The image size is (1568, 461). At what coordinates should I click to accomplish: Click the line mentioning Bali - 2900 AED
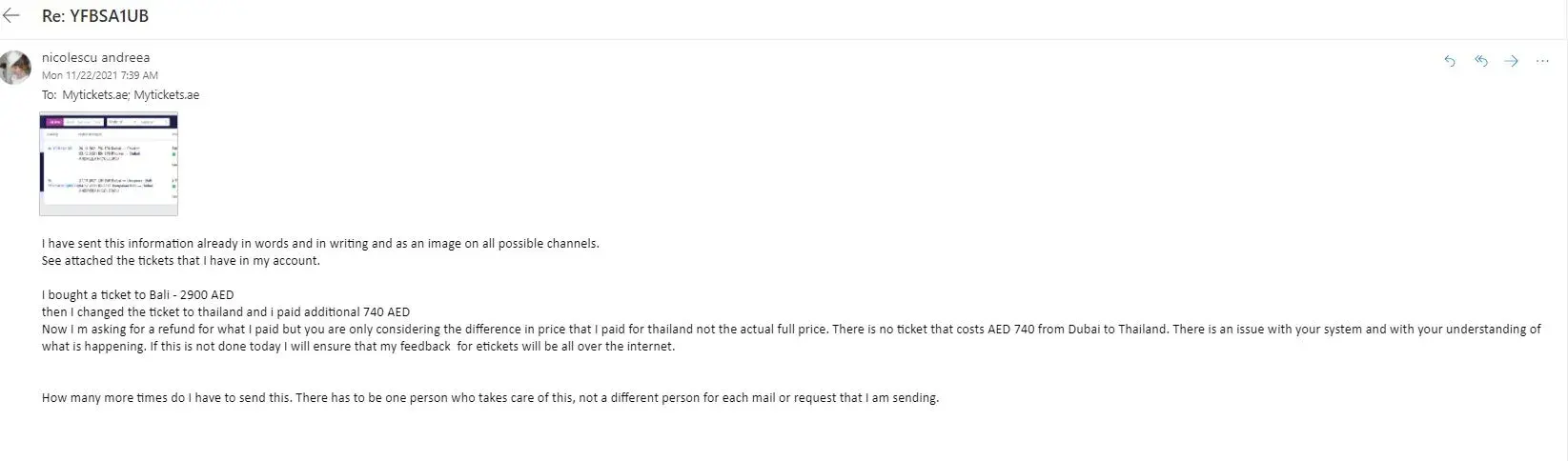click(138, 295)
